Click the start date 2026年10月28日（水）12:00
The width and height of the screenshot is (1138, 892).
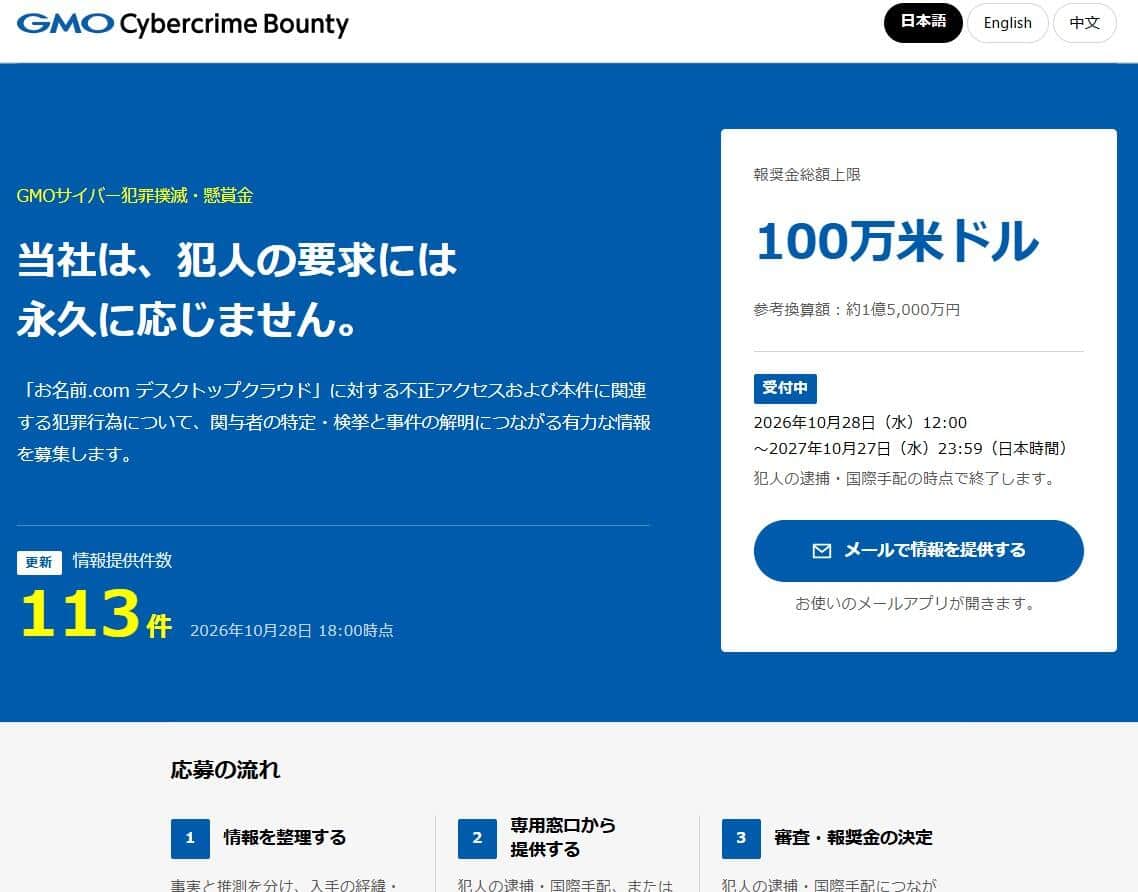[x=860, y=422]
